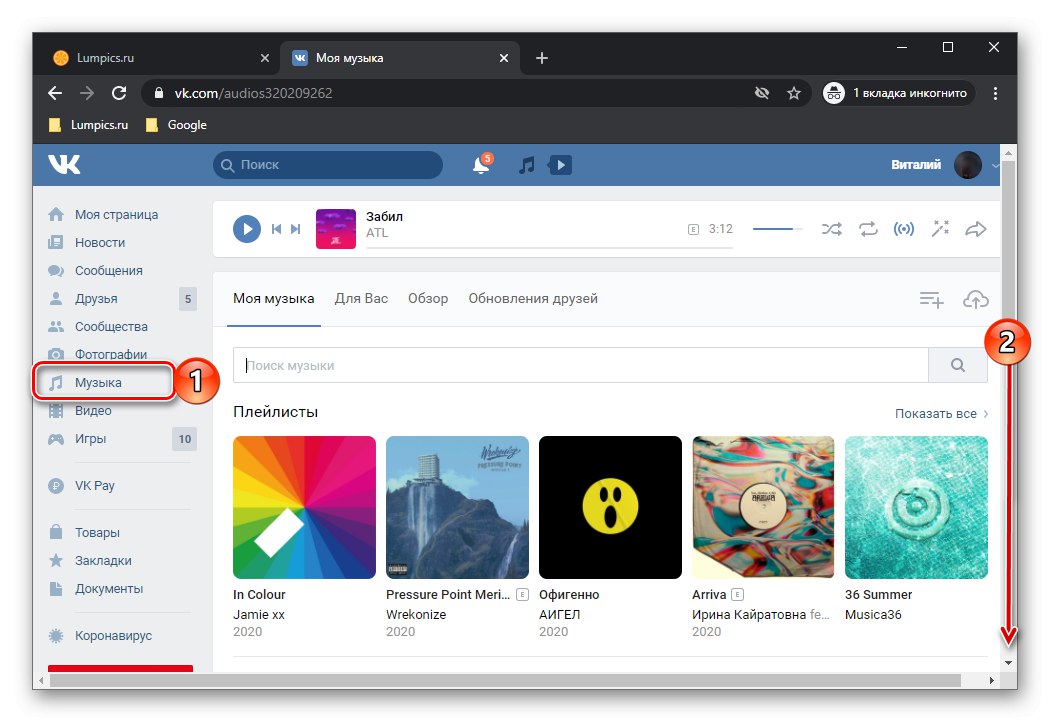Screen dimensions: 1050x722
Task: Open Офигенно playlist cover
Action: [x=610, y=507]
